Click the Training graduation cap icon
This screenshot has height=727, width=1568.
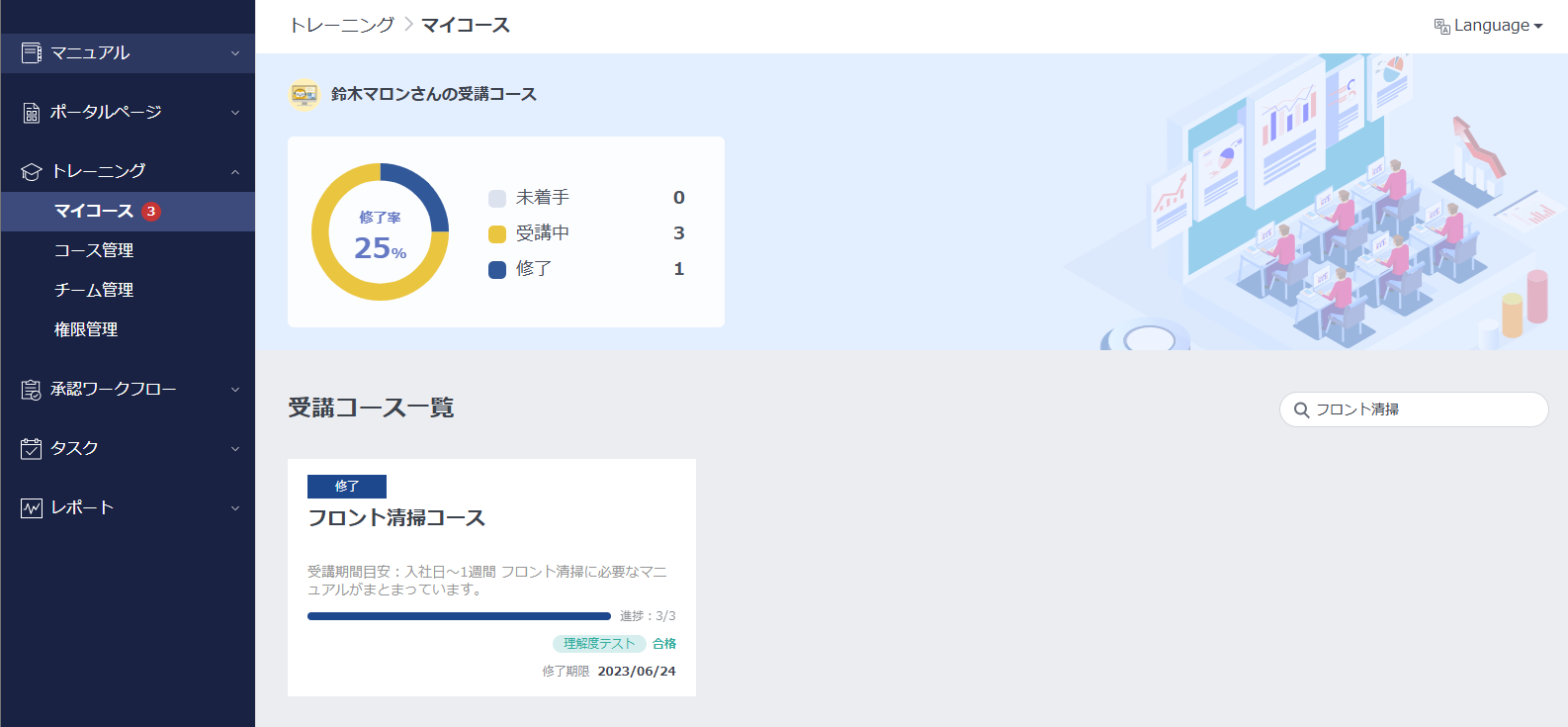coord(32,172)
